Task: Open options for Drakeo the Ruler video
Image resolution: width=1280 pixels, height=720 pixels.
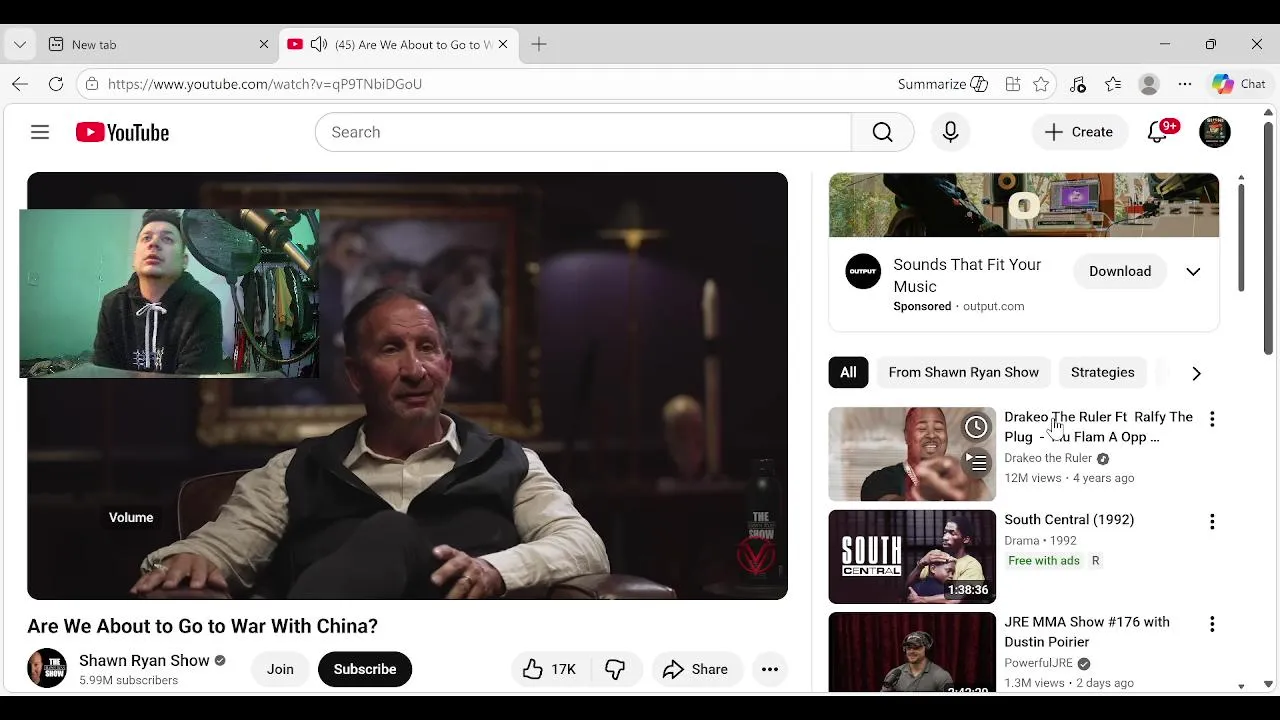Action: pyautogui.click(x=1212, y=419)
